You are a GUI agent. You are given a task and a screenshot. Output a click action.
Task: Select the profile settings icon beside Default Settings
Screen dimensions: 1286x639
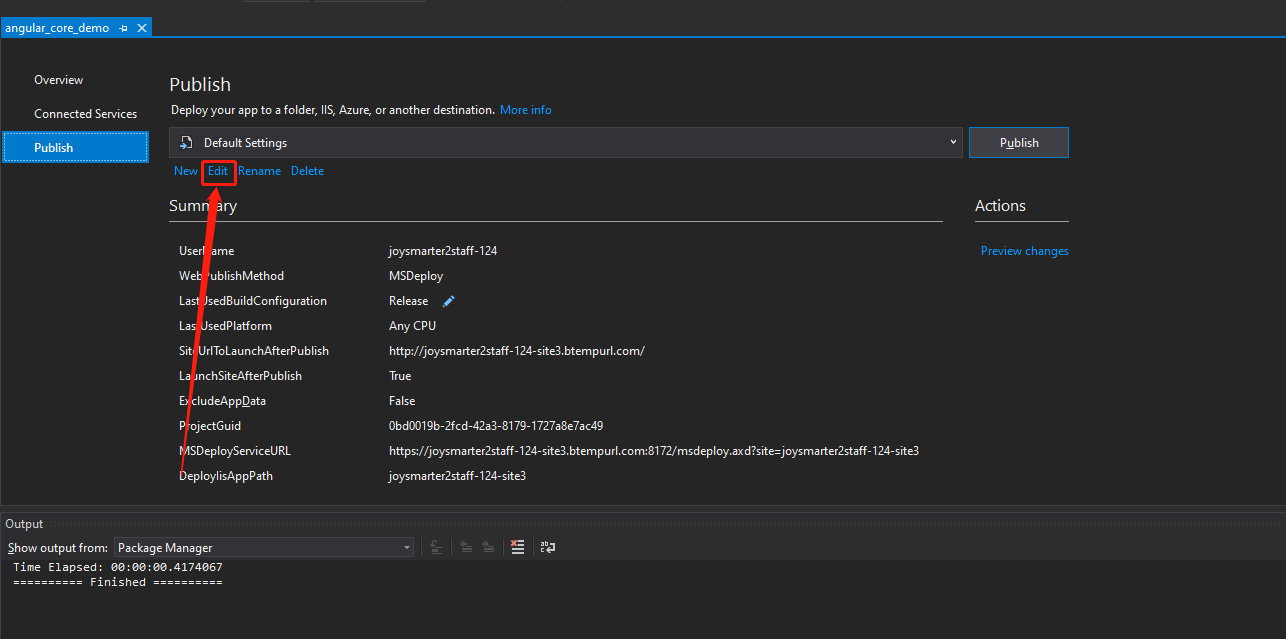click(185, 141)
